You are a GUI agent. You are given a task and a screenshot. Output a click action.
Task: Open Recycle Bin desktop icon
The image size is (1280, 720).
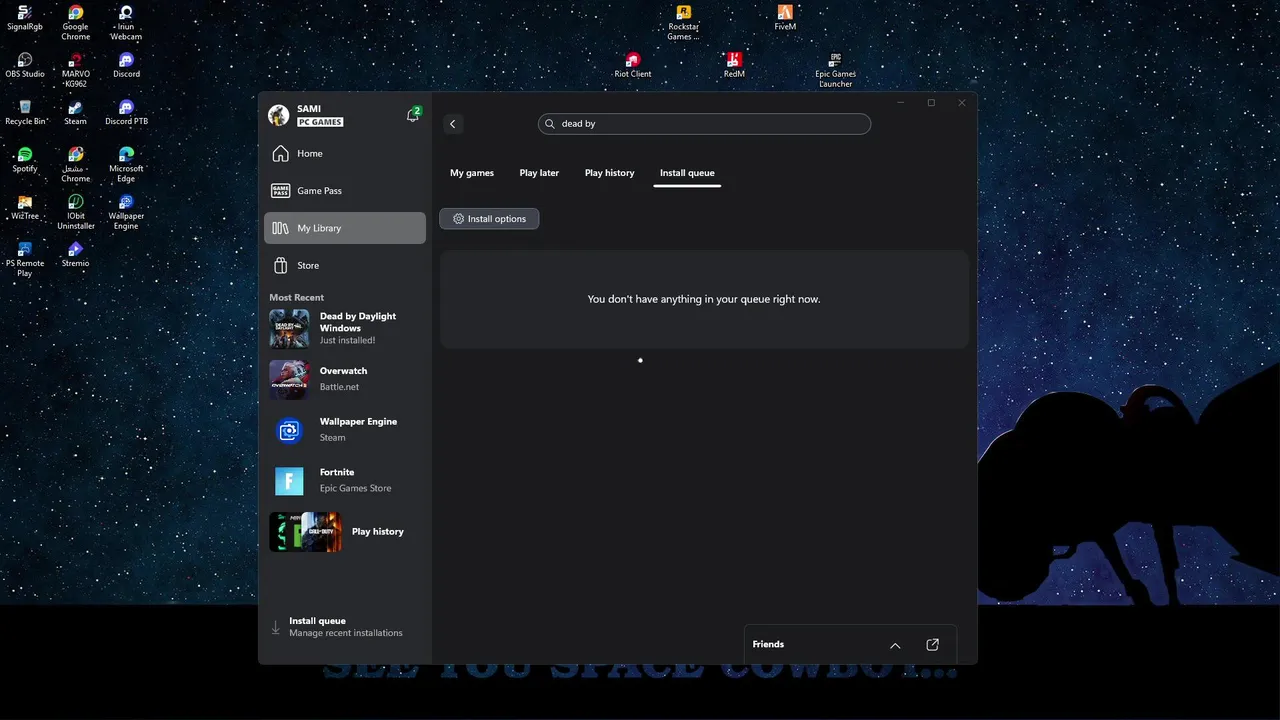(x=24, y=113)
